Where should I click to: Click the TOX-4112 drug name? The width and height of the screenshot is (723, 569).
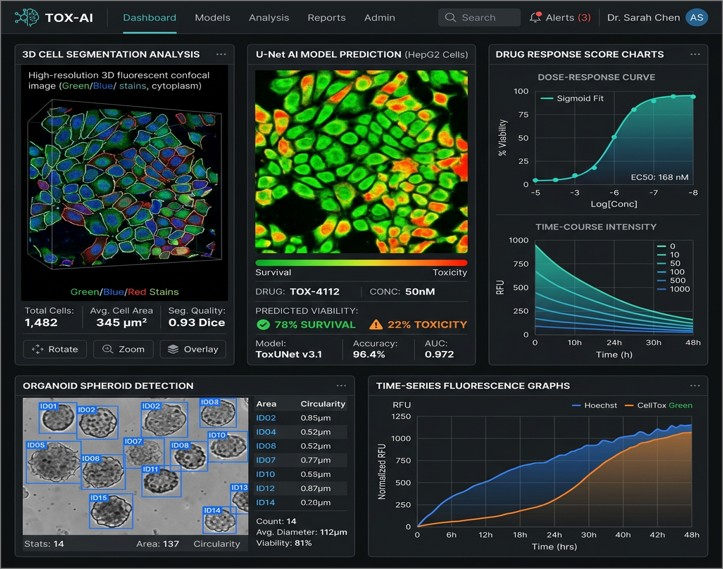click(x=314, y=291)
